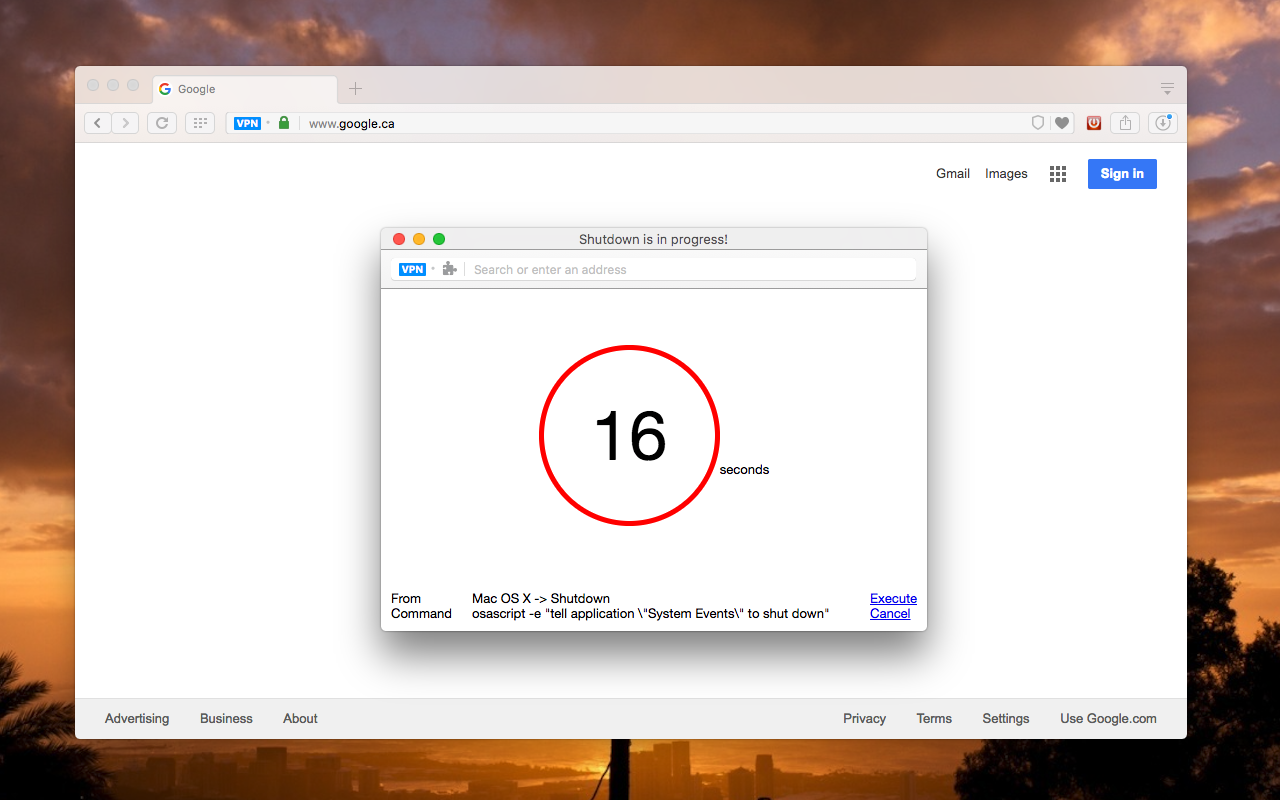Click the heart bookmark icon in address bar
1280x800 pixels.
click(x=1062, y=123)
